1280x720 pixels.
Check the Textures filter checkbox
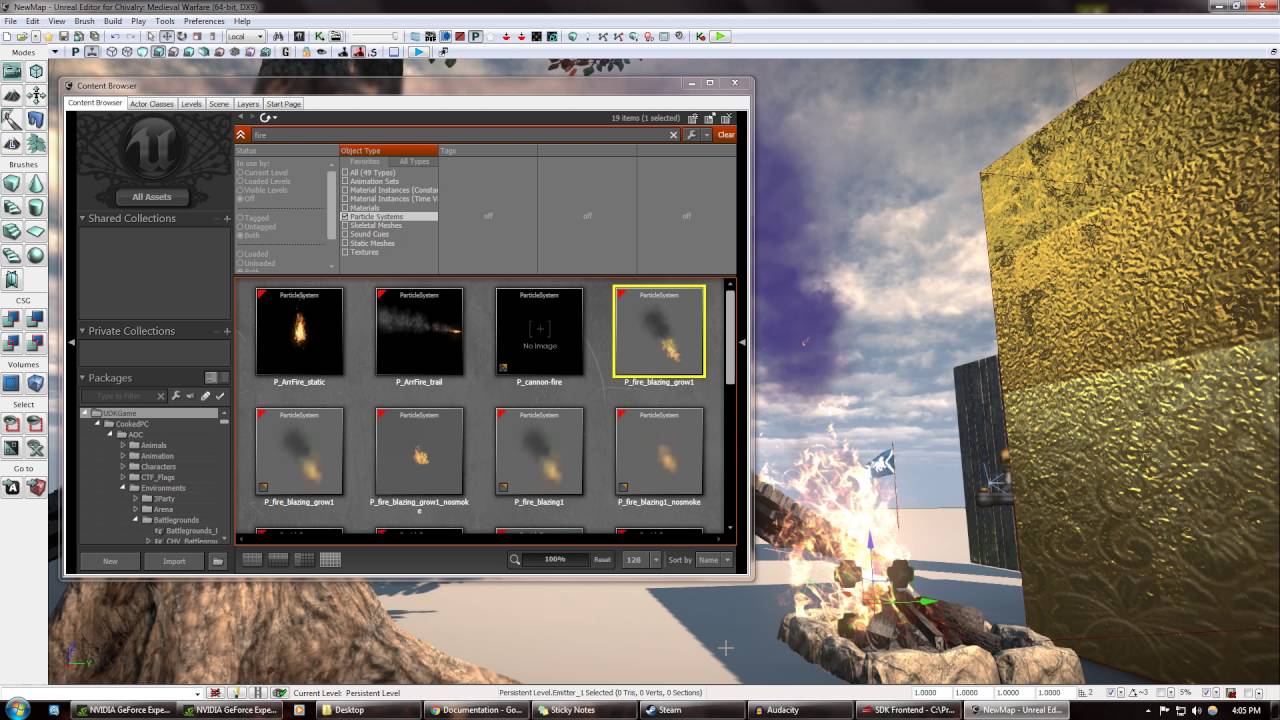click(345, 252)
